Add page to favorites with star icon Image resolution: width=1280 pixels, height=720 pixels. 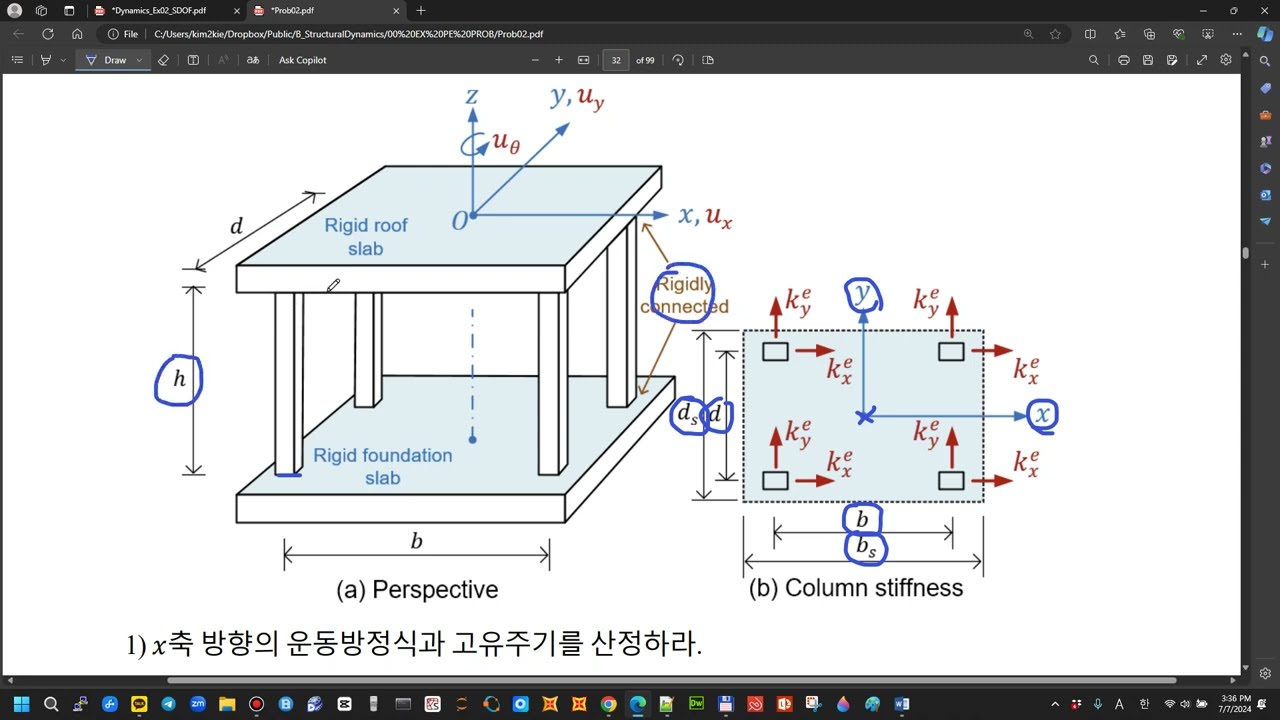tap(1056, 34)
